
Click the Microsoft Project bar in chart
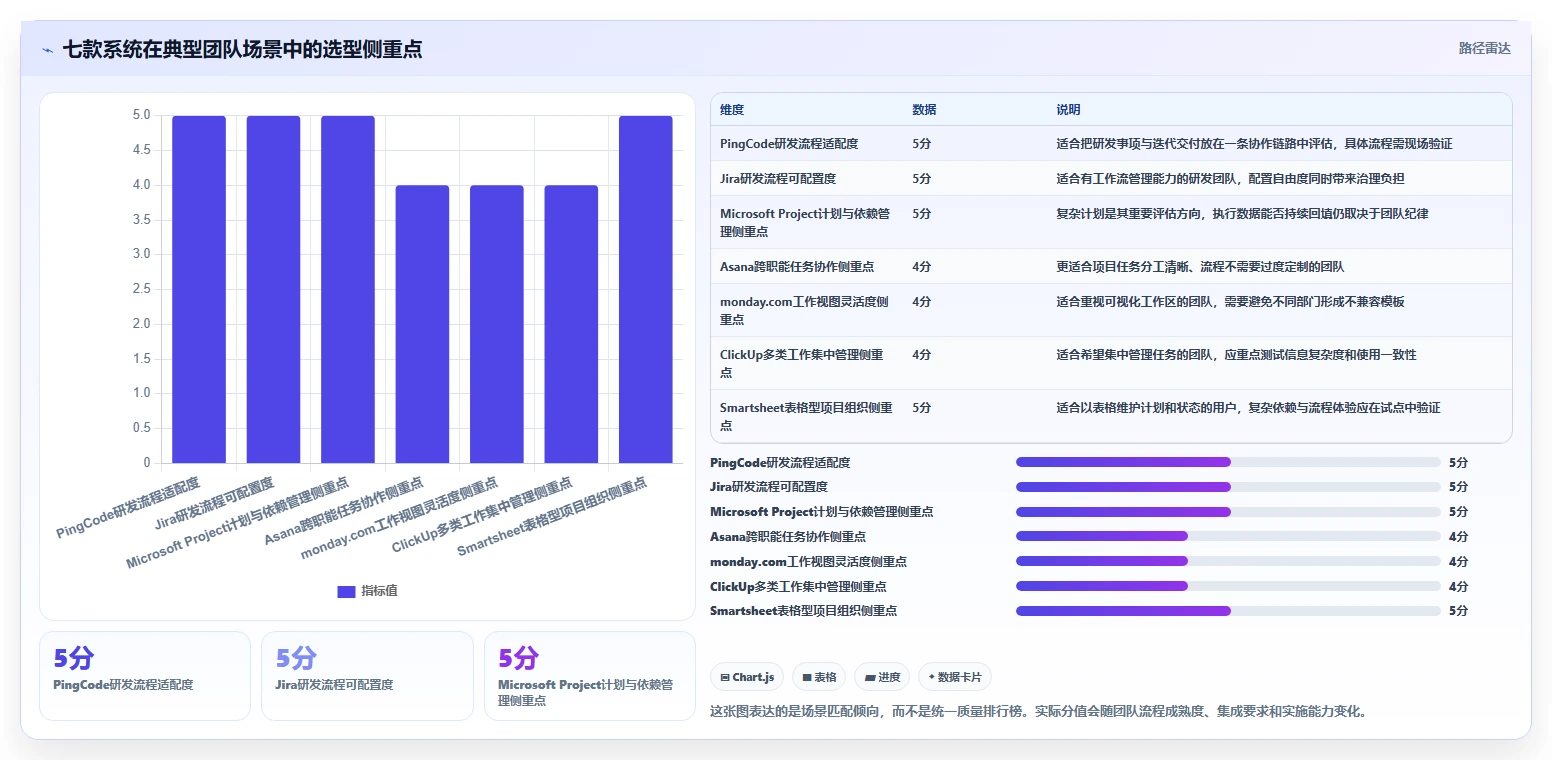[348, 289]
